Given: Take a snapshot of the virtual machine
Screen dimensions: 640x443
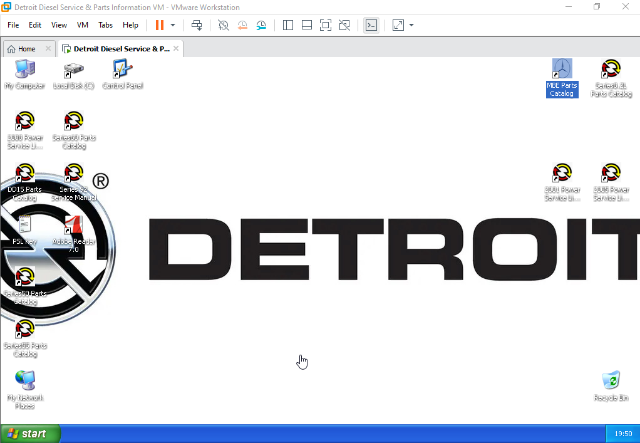Looking at the screenshot, I should (223, 25).
